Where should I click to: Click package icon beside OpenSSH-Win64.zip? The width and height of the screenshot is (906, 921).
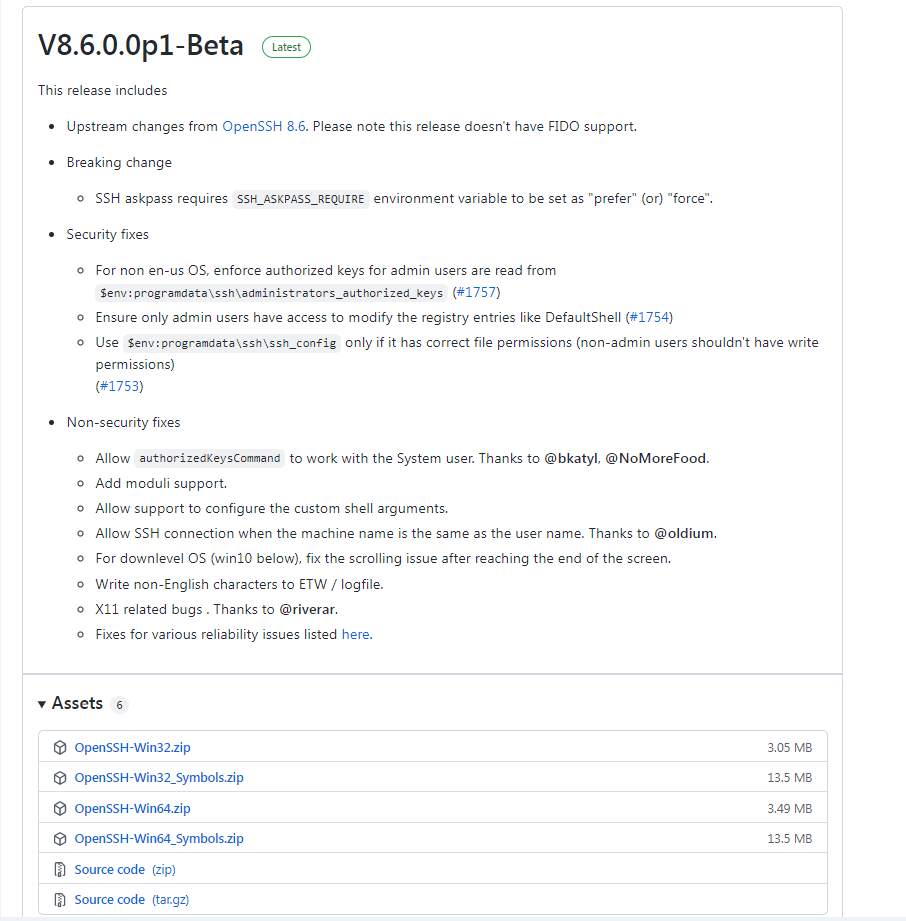pos(60,808)
